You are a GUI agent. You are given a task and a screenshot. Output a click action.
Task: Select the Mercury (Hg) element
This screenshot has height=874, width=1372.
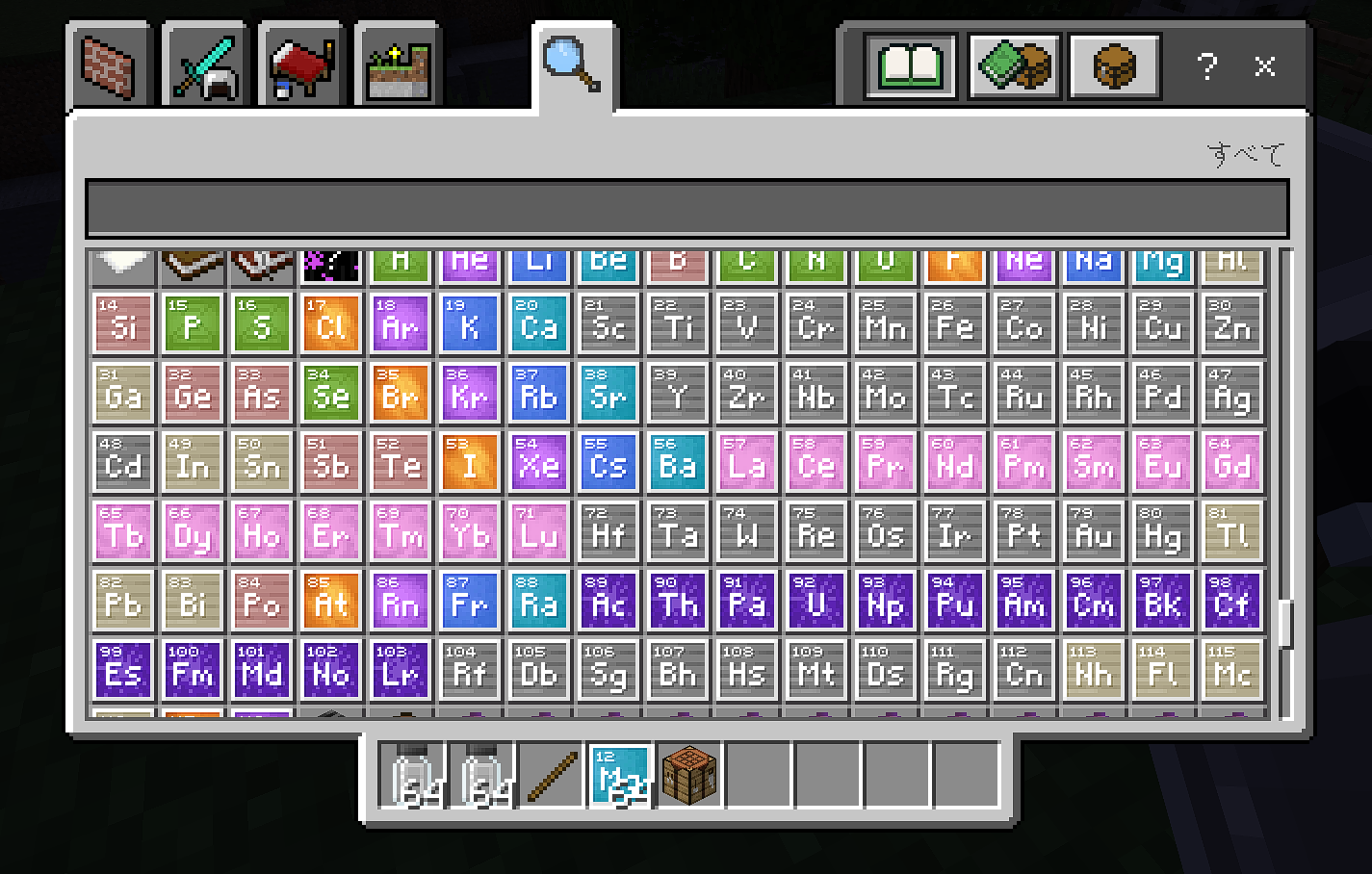coord(1163,531)
